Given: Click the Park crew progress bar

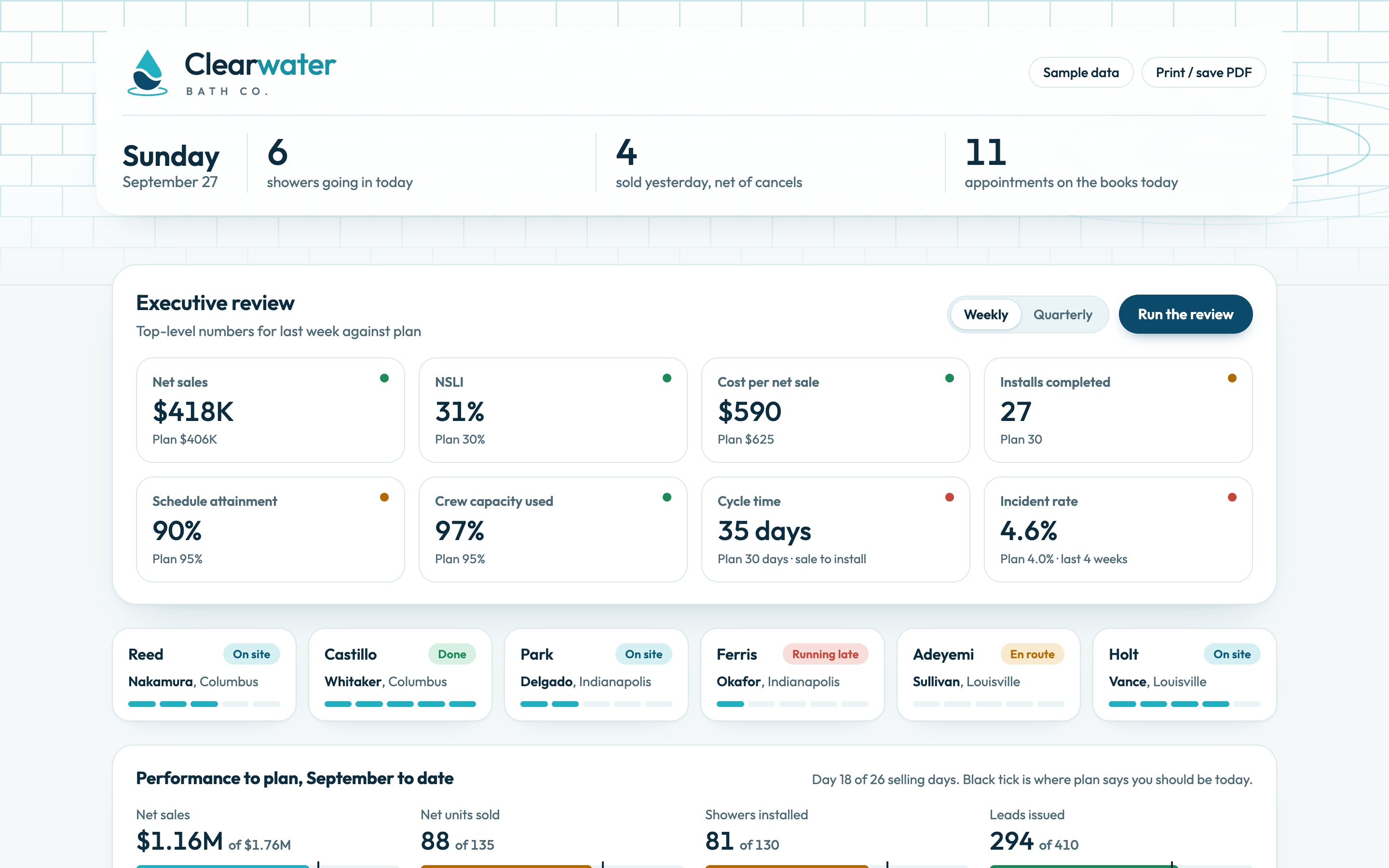Looking at the screenshot, I should 596,704.
